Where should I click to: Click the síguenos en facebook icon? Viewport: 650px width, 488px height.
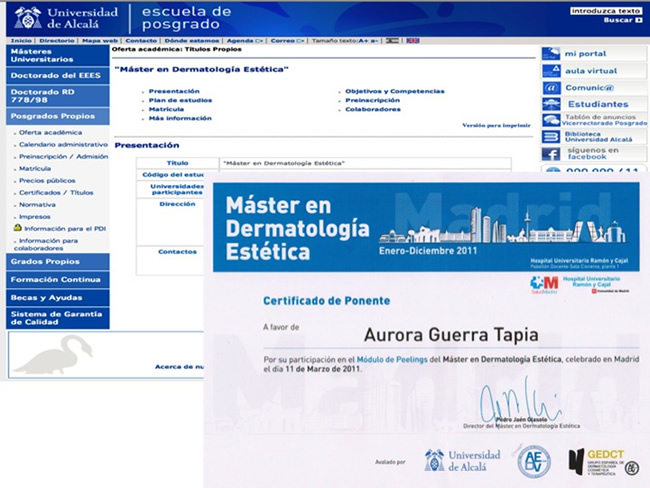click(x=551, y=154)
